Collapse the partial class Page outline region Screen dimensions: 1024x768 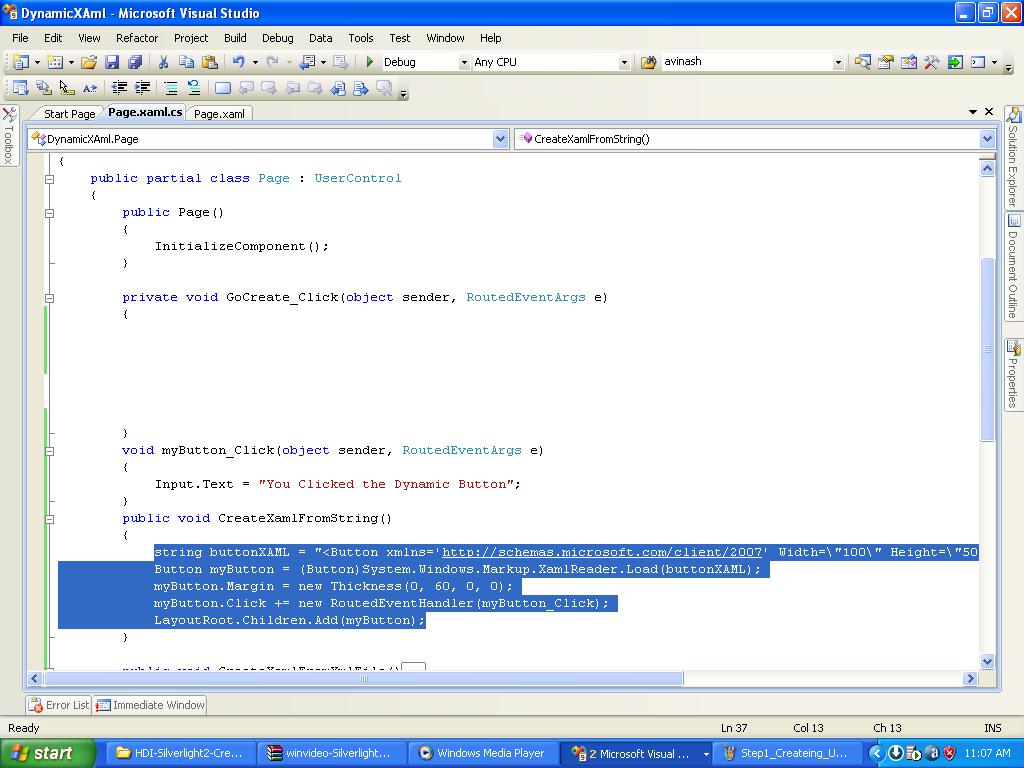click(50, 178)
